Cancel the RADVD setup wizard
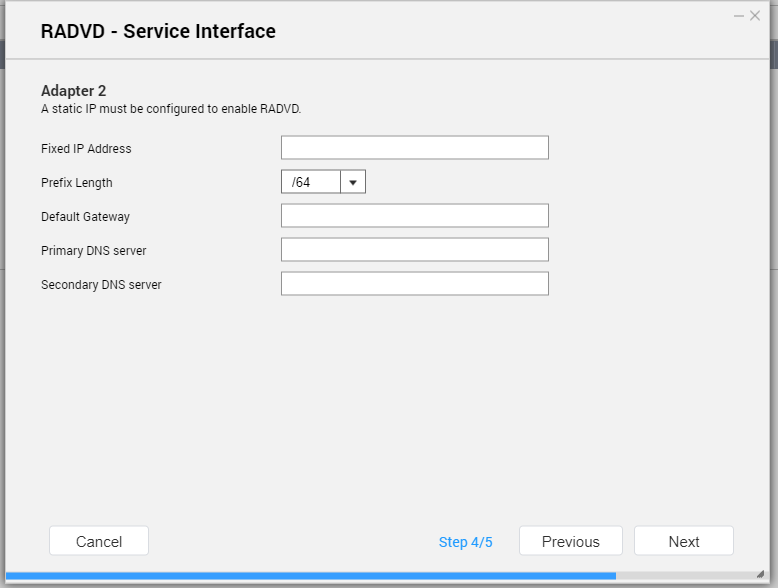 pos(99,541)
